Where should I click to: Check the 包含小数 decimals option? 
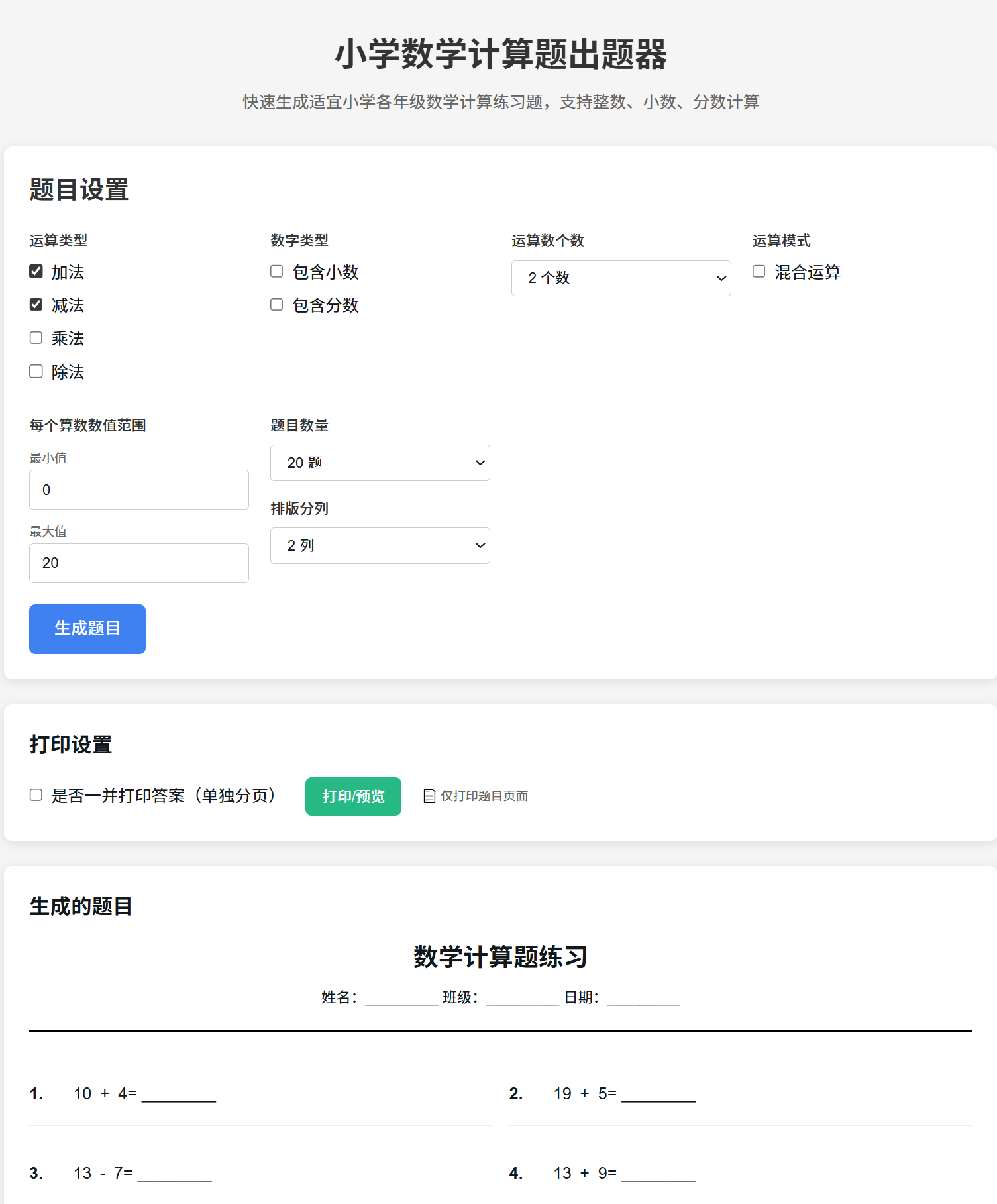(x=277, y=272)
